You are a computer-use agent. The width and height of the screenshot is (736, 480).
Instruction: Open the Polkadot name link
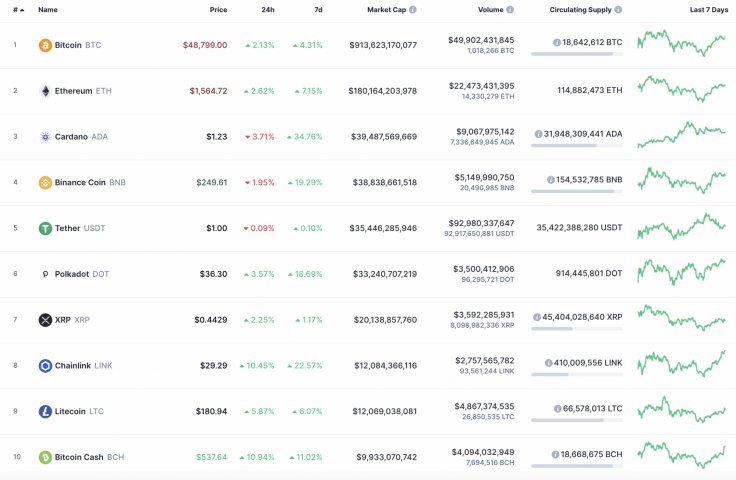point(72,274)
